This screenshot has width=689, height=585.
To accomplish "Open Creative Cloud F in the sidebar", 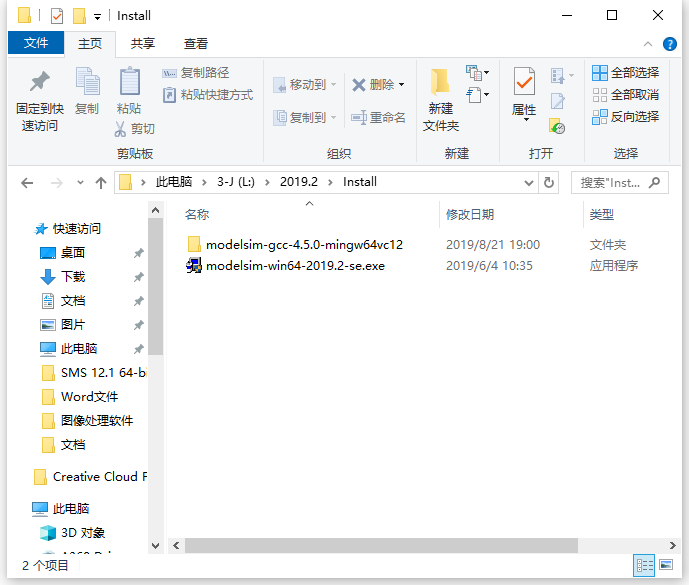I will (x=91, y=476).
